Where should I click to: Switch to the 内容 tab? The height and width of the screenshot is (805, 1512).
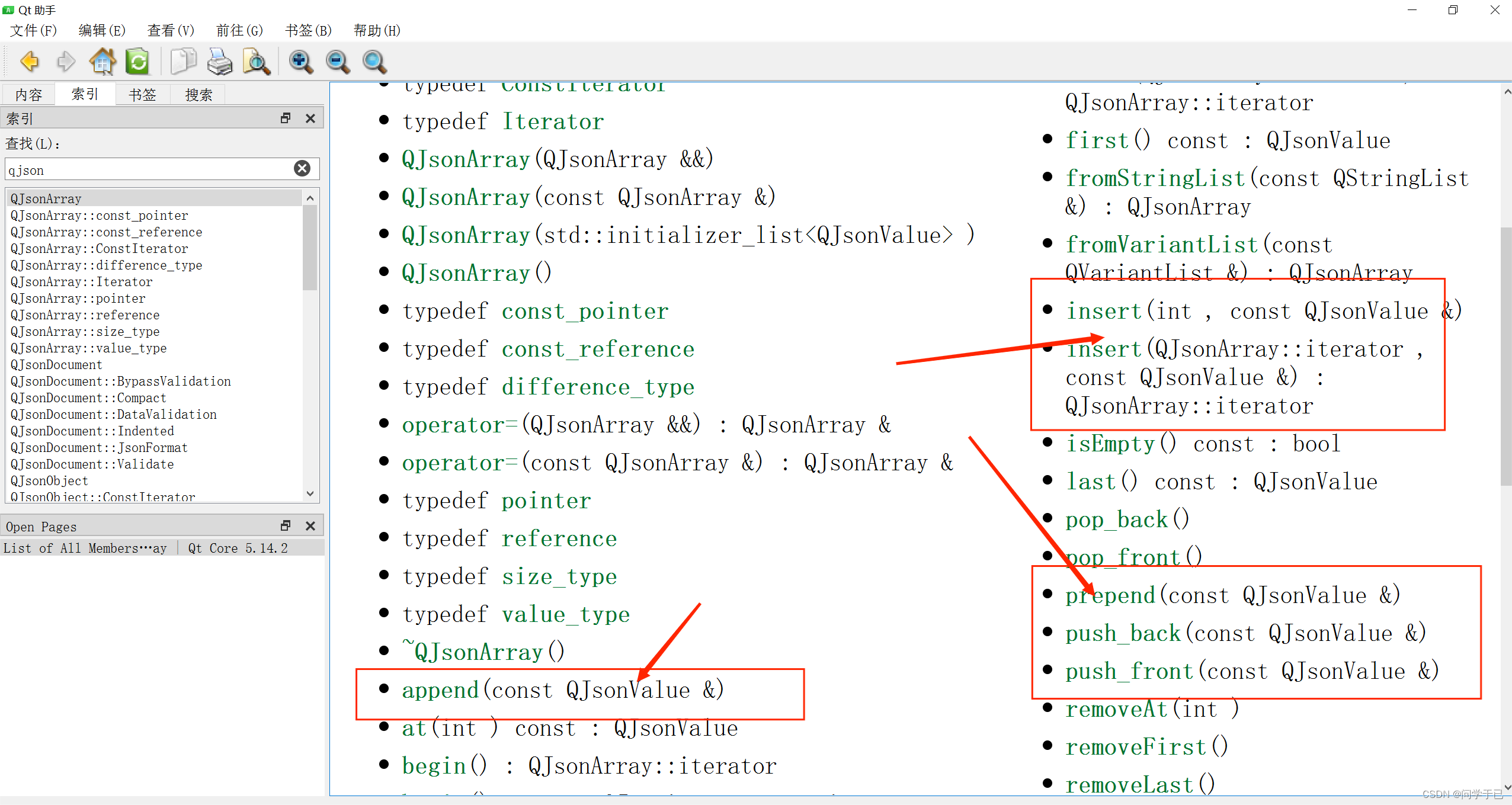point(28,95)
